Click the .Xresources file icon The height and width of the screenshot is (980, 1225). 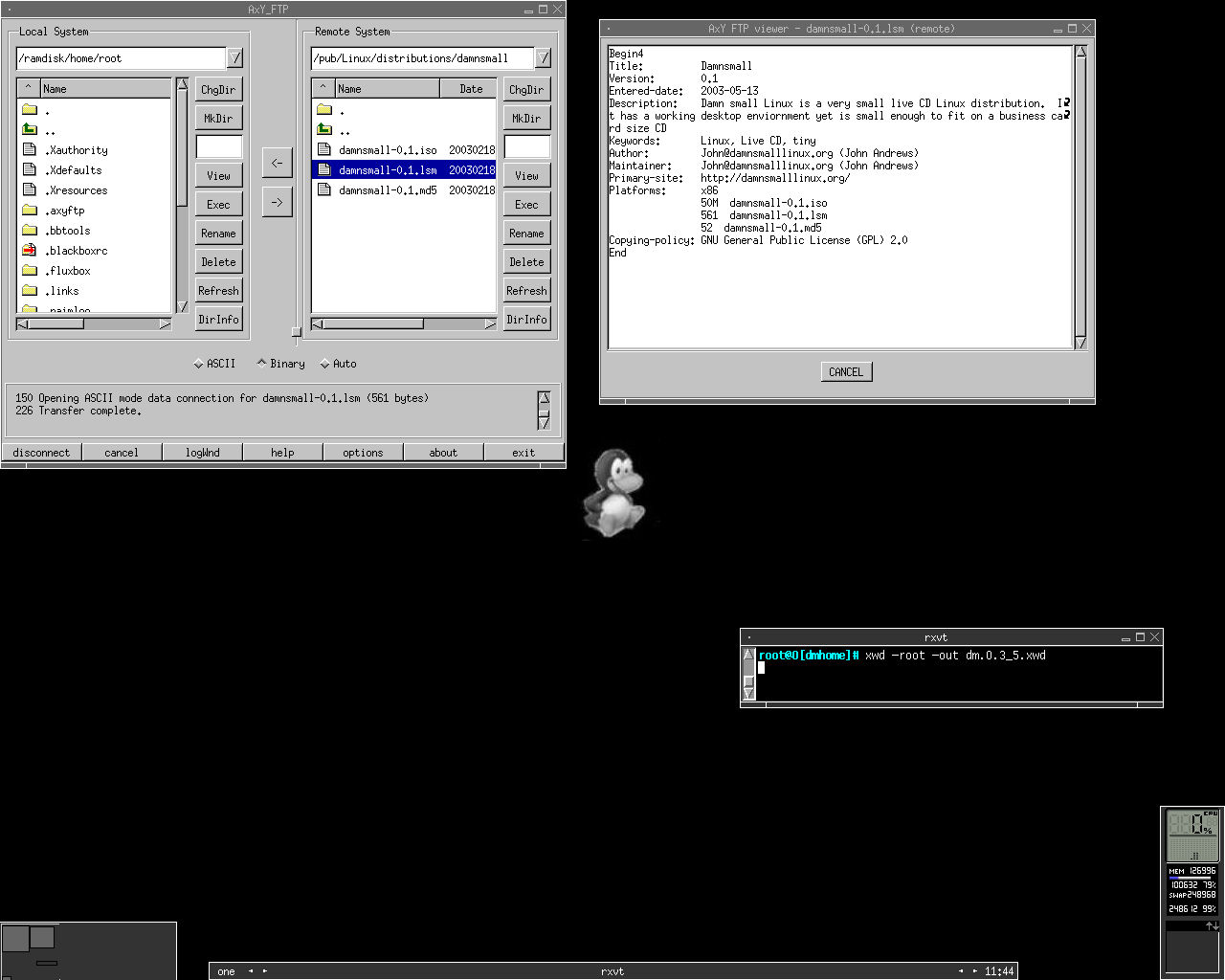[30, 189]
